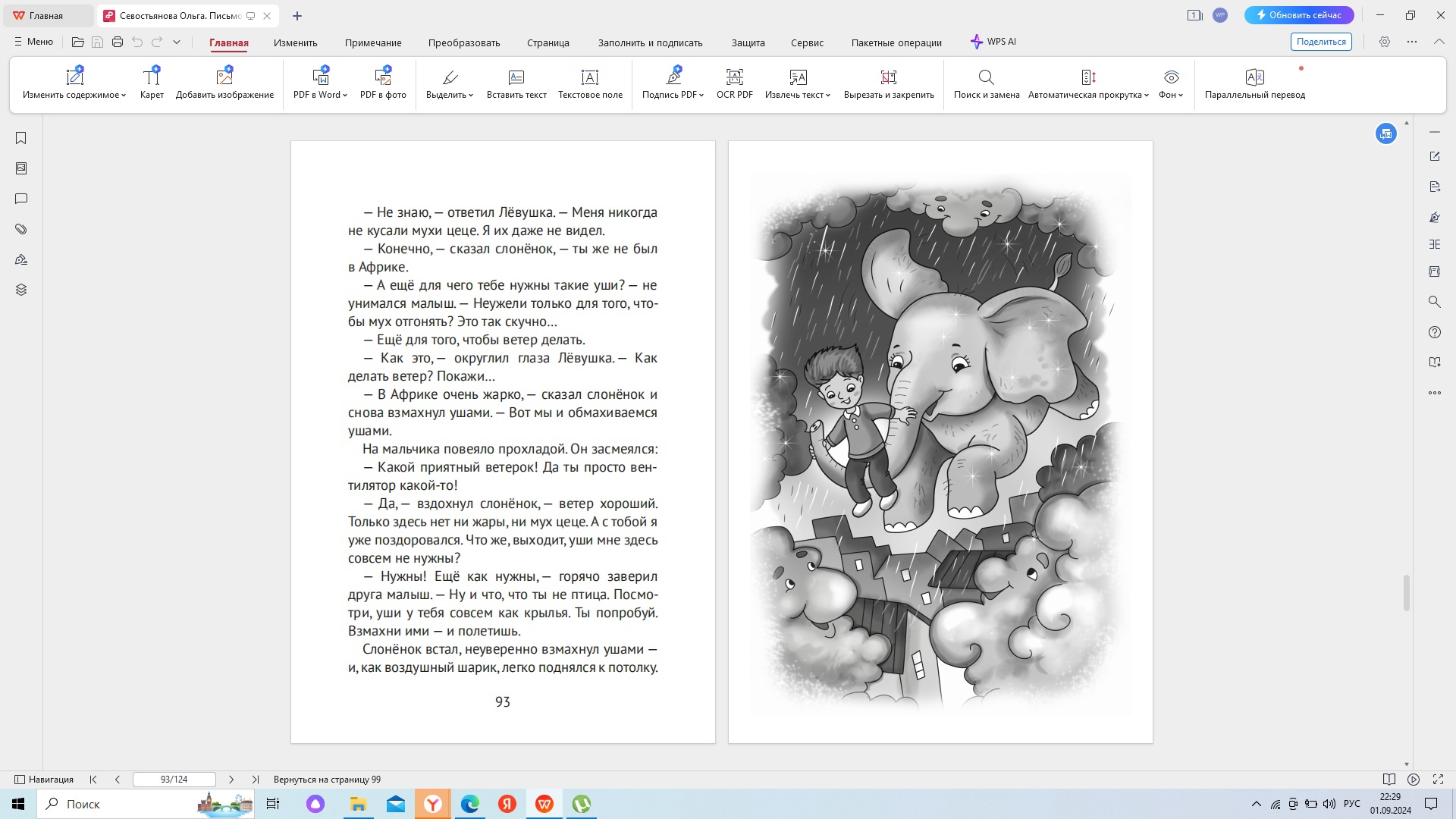This screenshot has width=1456, height=819.
Task: Open Parallel translation
Action: click(1255, 83)
